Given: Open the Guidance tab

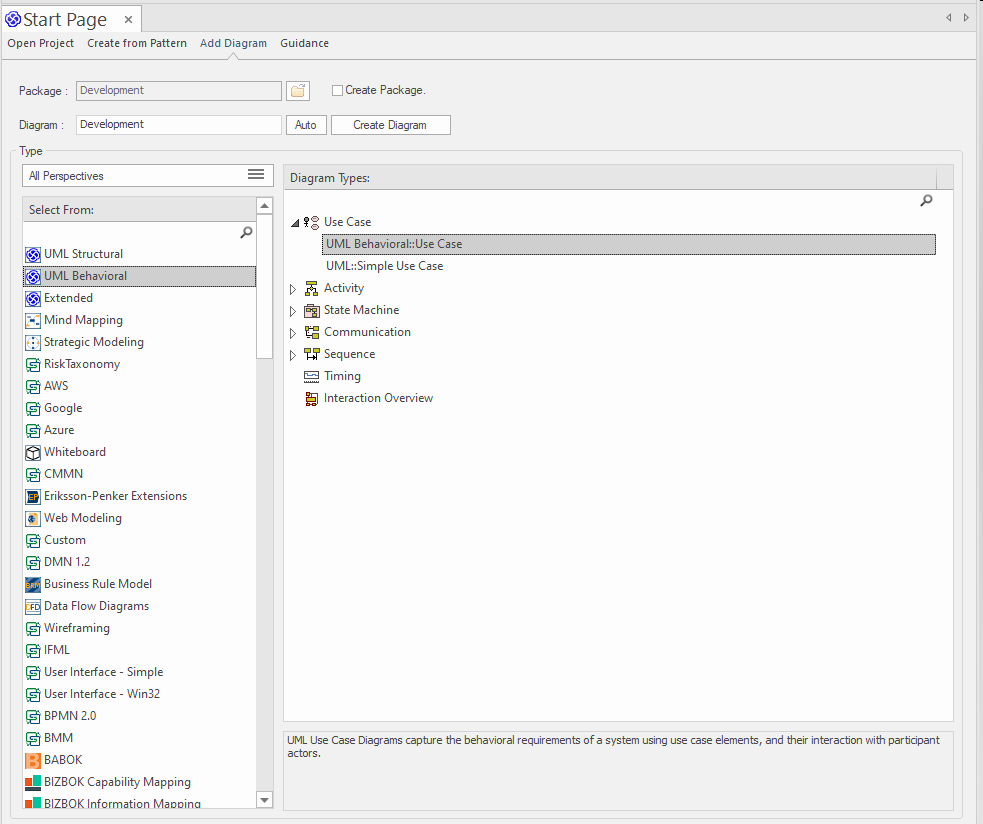Looking at the screenshot, I should point(304,43).
